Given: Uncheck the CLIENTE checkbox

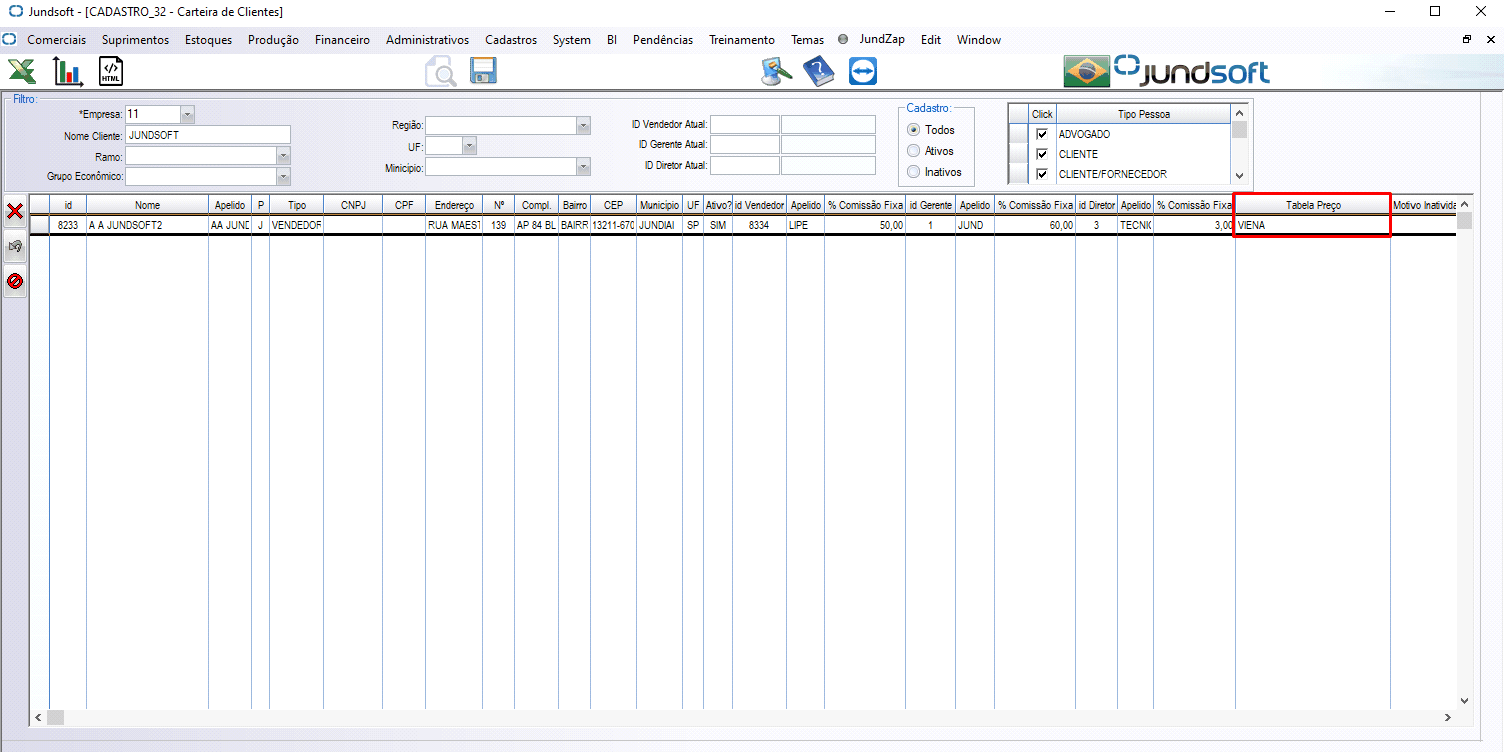Looking at the screenshot, I should pyautogui.click(x=1042, y=154).
